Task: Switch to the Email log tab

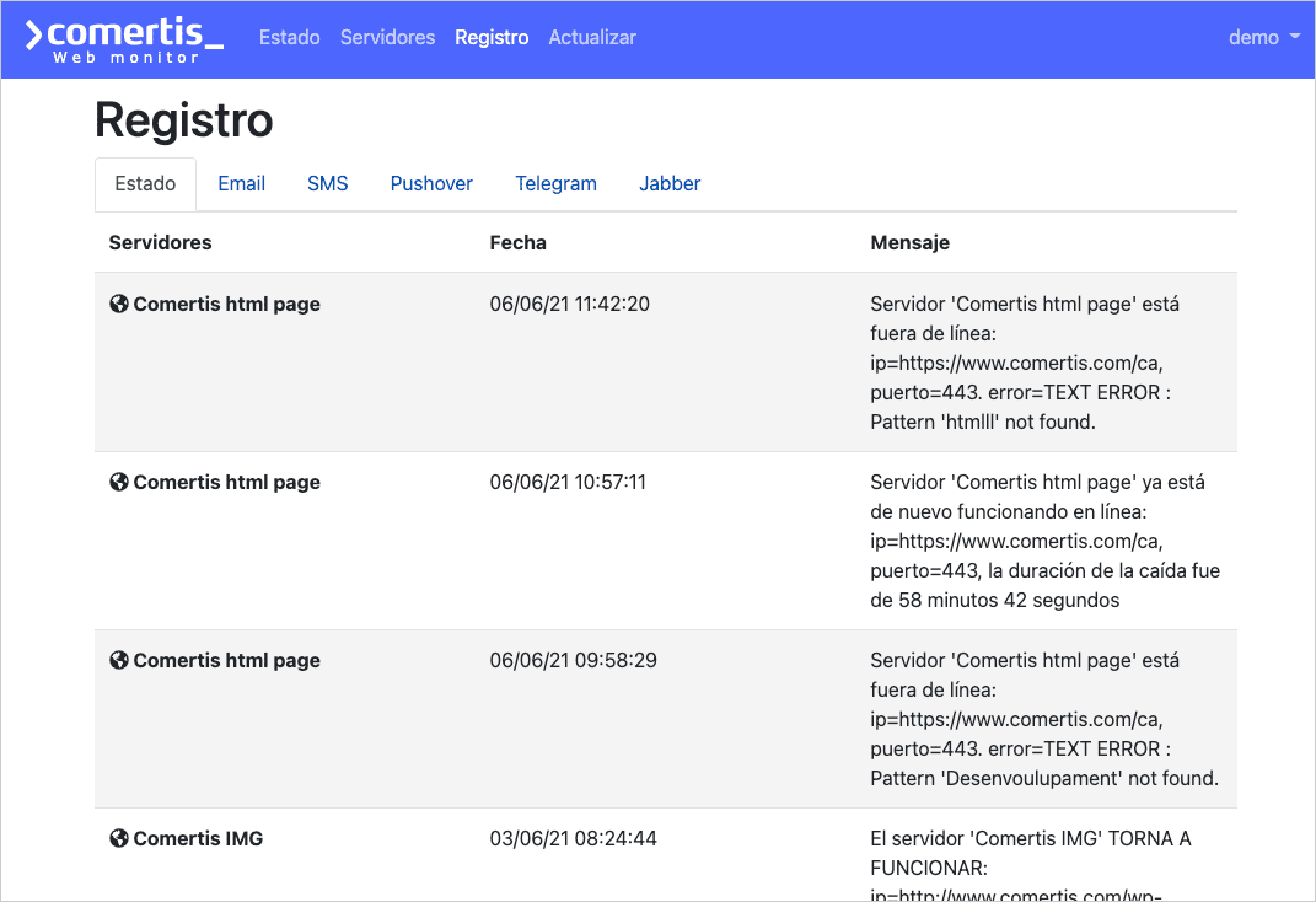Action: pos(241,184)
